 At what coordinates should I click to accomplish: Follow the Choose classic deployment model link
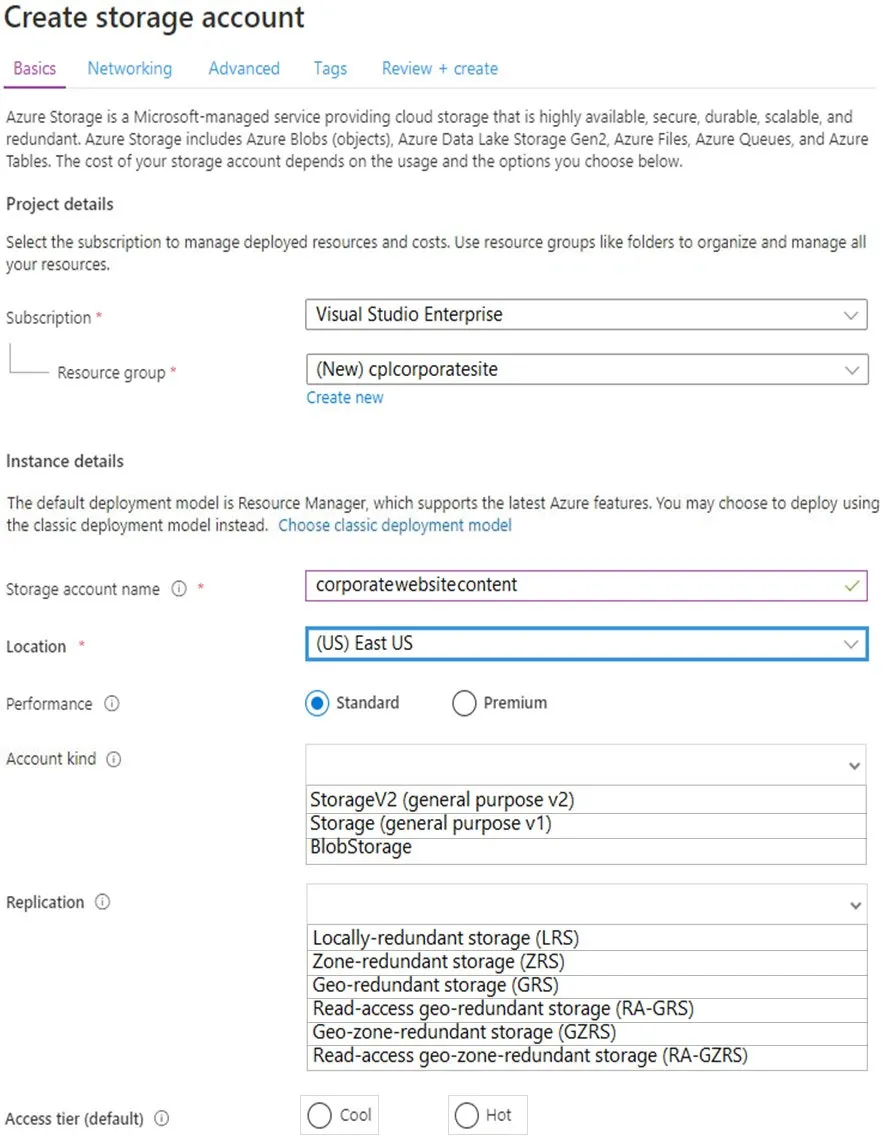395,525
